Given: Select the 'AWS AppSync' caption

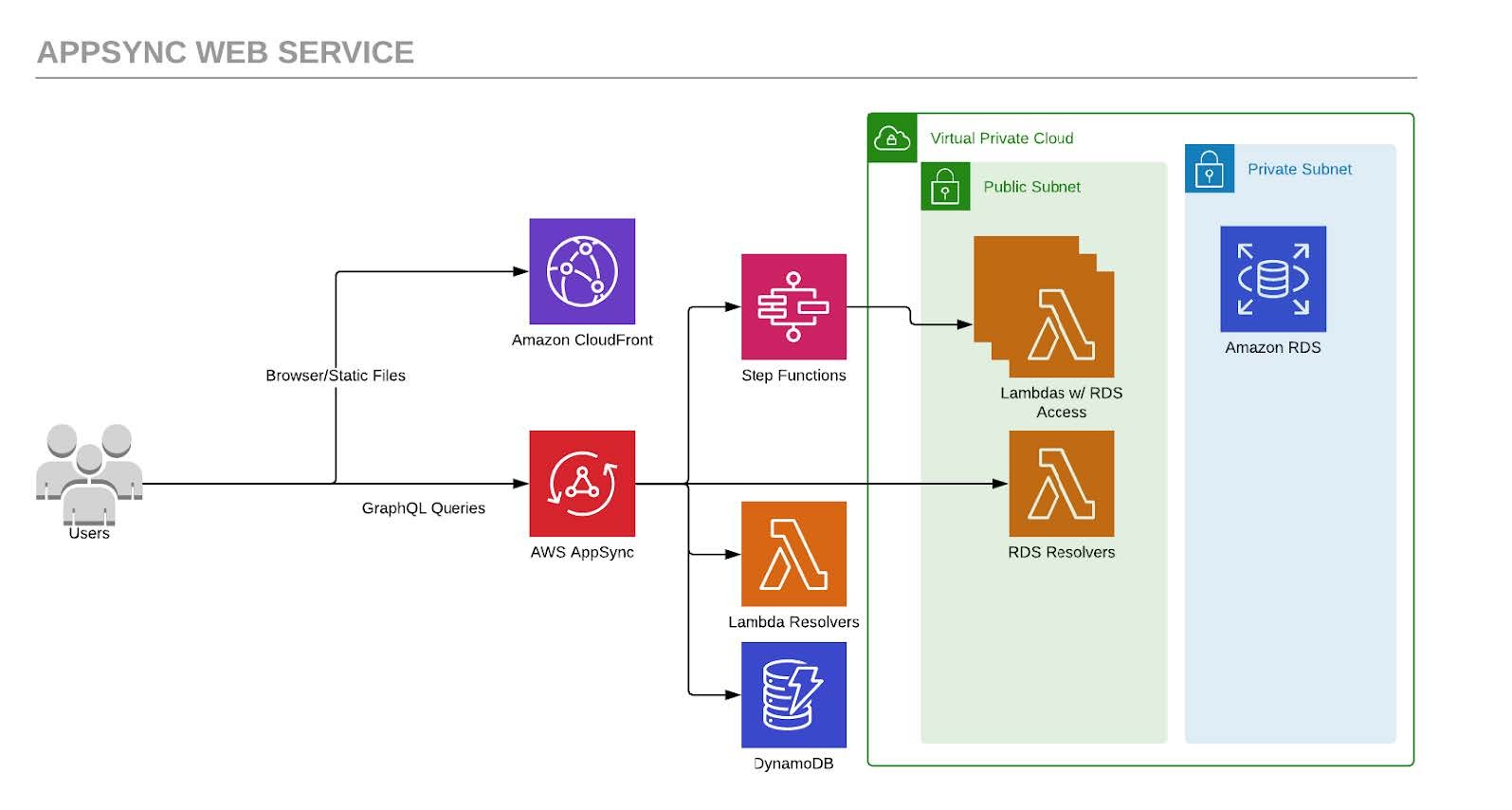Looking at the screenshot, I should click(x=582, y=552).
